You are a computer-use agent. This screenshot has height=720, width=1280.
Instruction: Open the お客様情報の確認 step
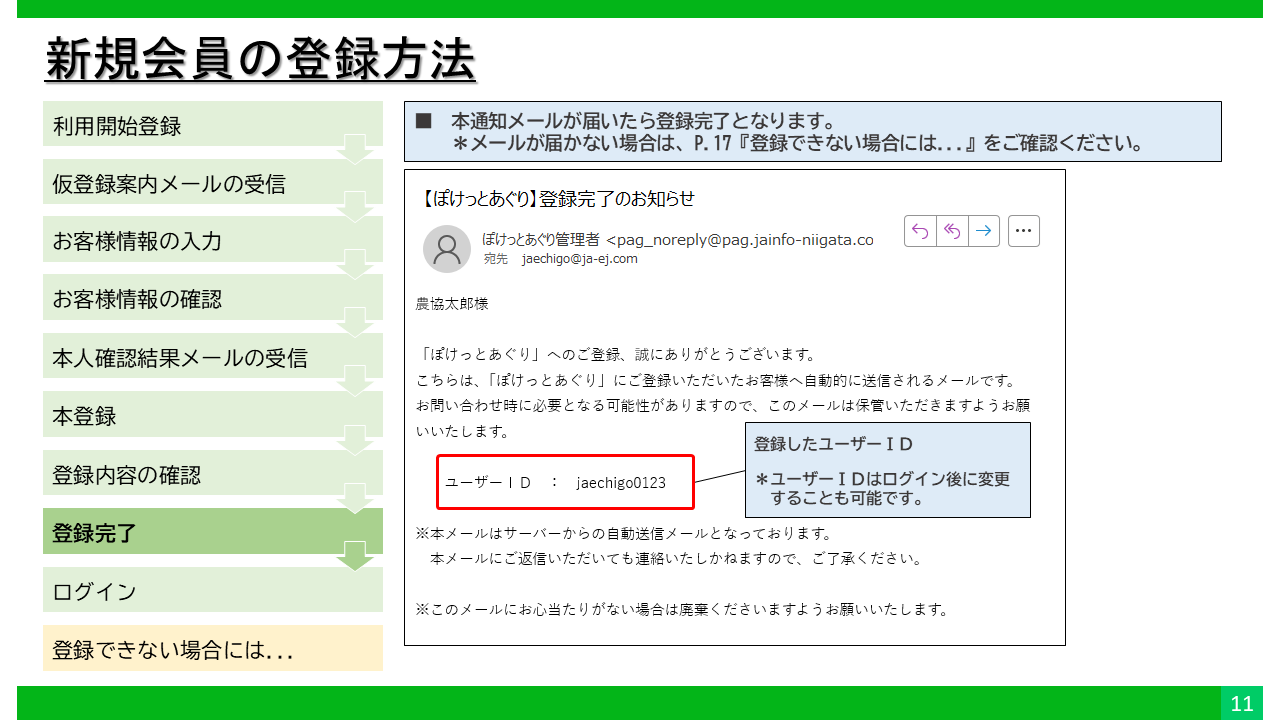[x=212, y=299]
